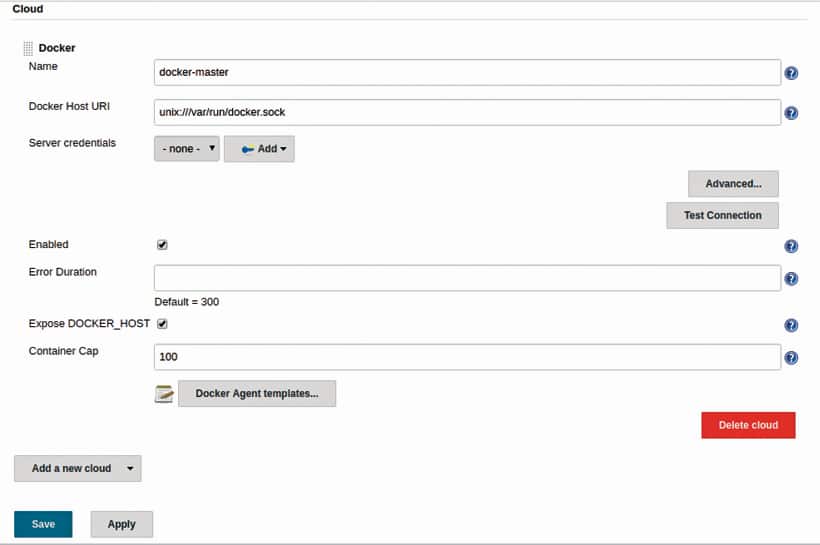
Task: Expand the Add credentials dropdown
Action: pyautogui.click(x=259, y=149)
